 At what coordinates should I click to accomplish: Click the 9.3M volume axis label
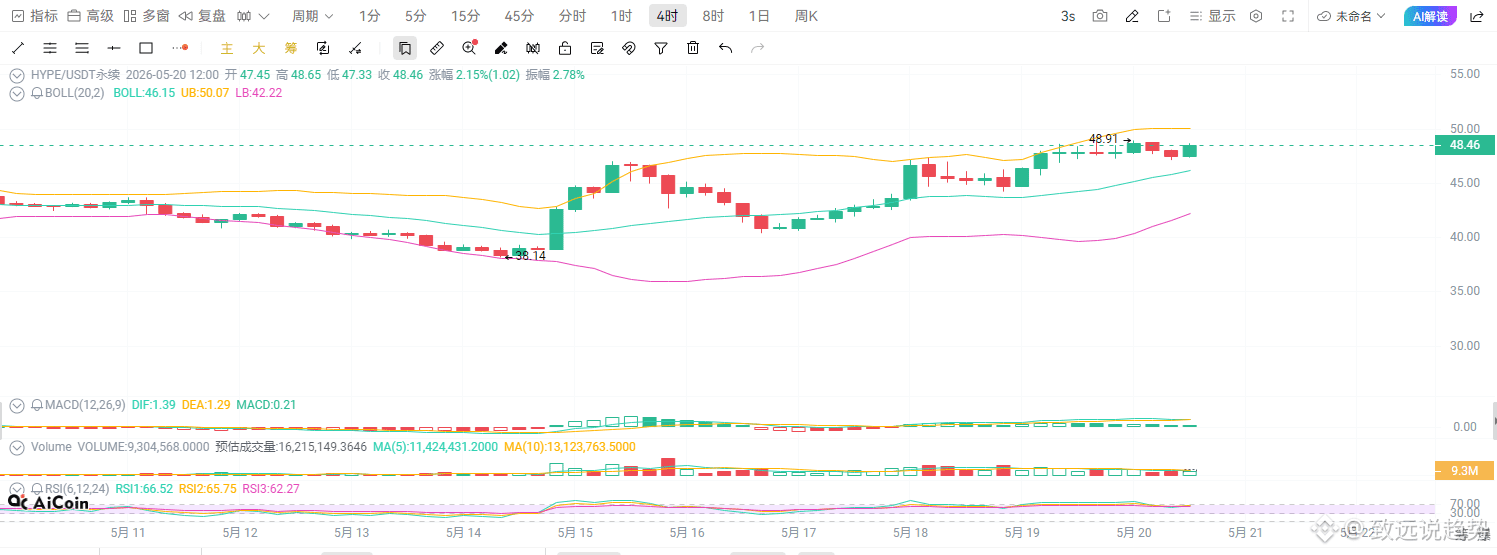(1465, 470)
